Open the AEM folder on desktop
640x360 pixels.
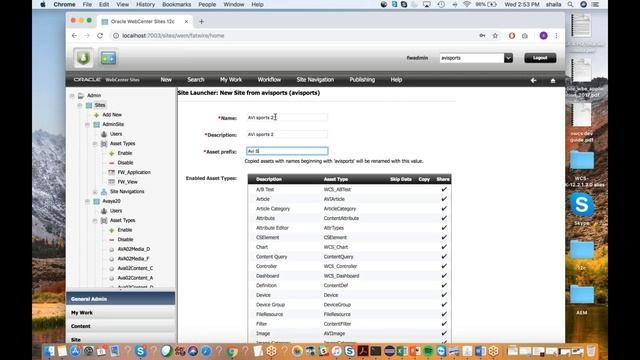(x=582, y=296)
